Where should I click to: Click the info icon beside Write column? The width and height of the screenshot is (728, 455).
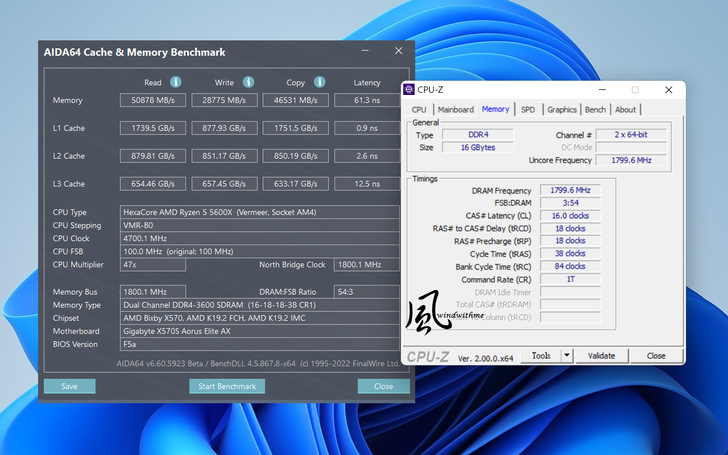pyautogui.click(x=248, y=82)
